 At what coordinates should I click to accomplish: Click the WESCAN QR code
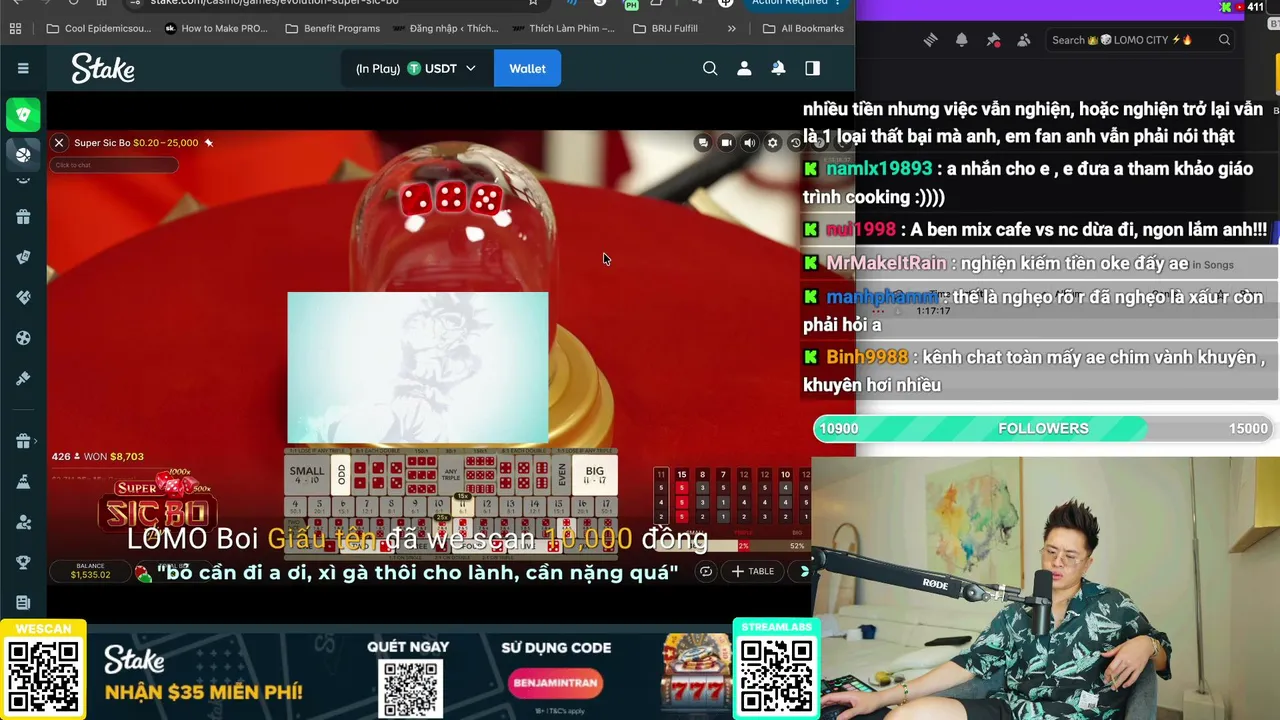43,676
